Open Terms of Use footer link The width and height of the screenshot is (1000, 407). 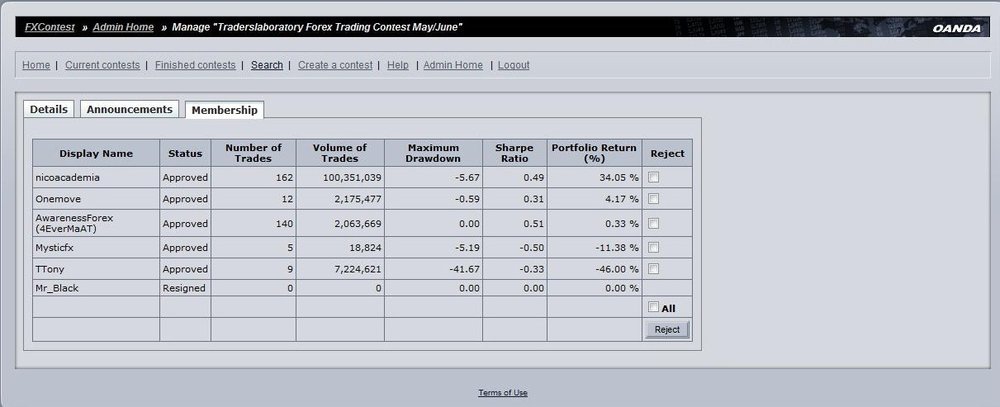pos(503,393)
